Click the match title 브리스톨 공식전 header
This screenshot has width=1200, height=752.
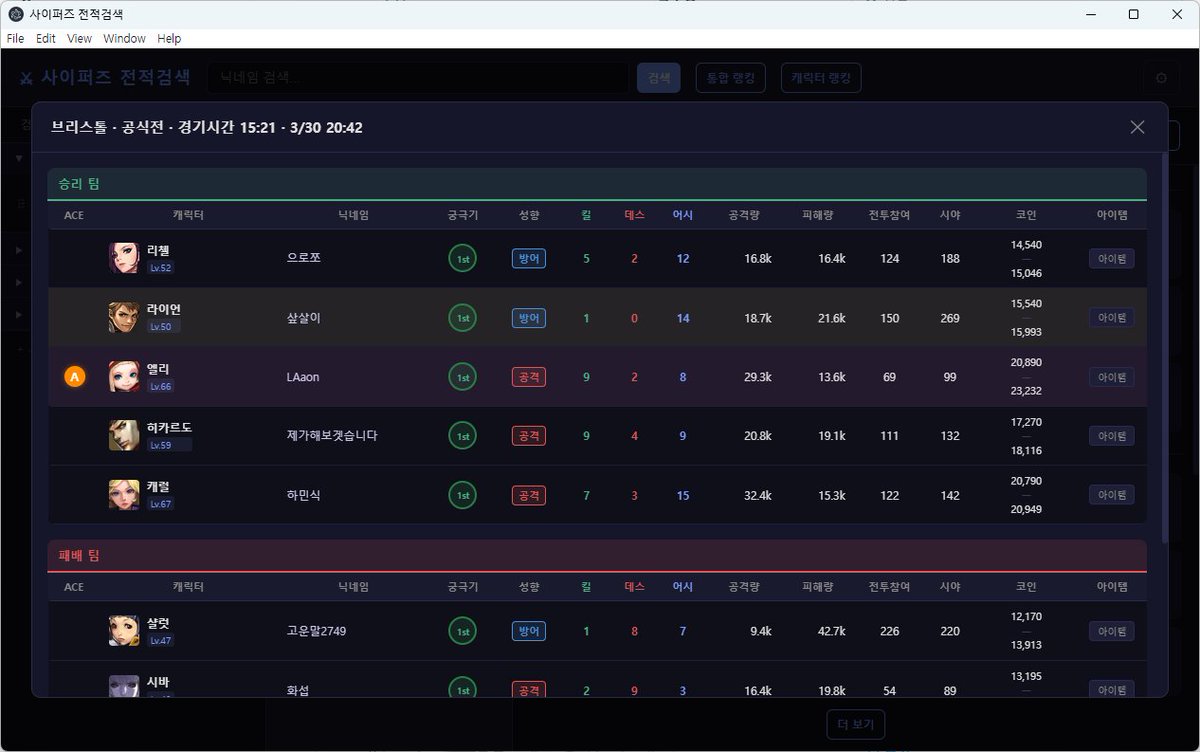[x=206, y=127]
